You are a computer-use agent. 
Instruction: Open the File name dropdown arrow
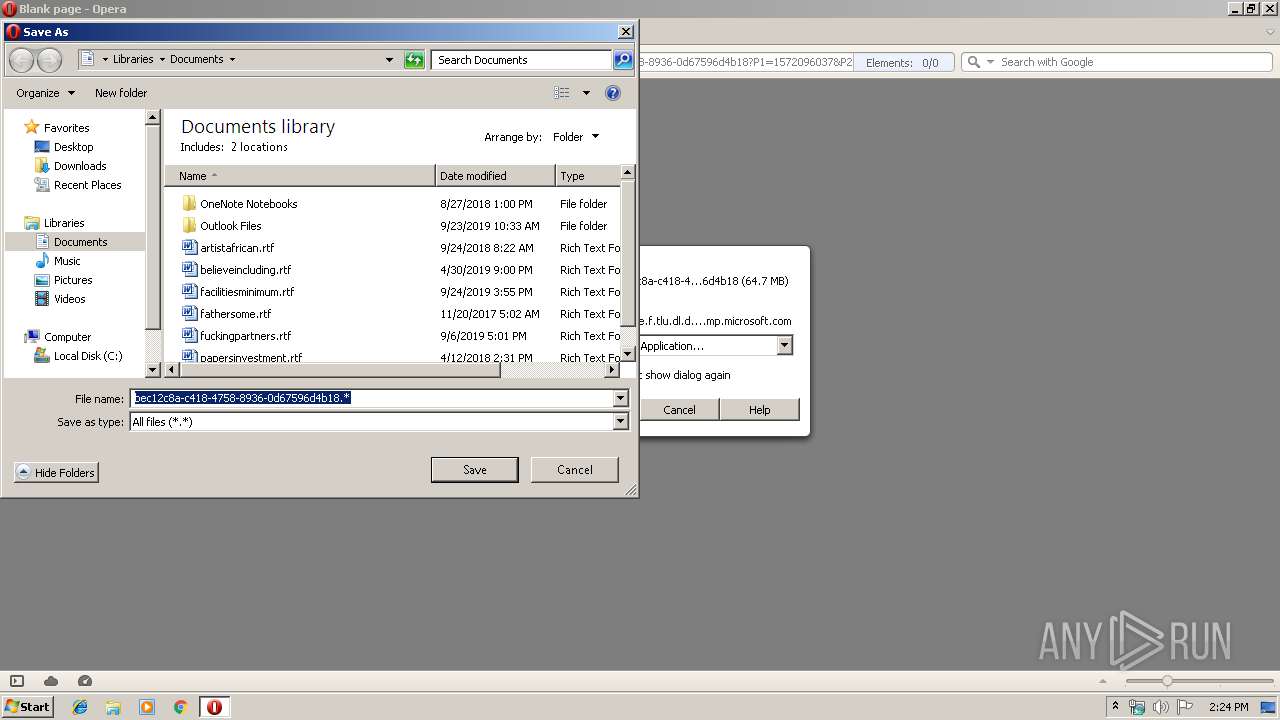point(620,398)
